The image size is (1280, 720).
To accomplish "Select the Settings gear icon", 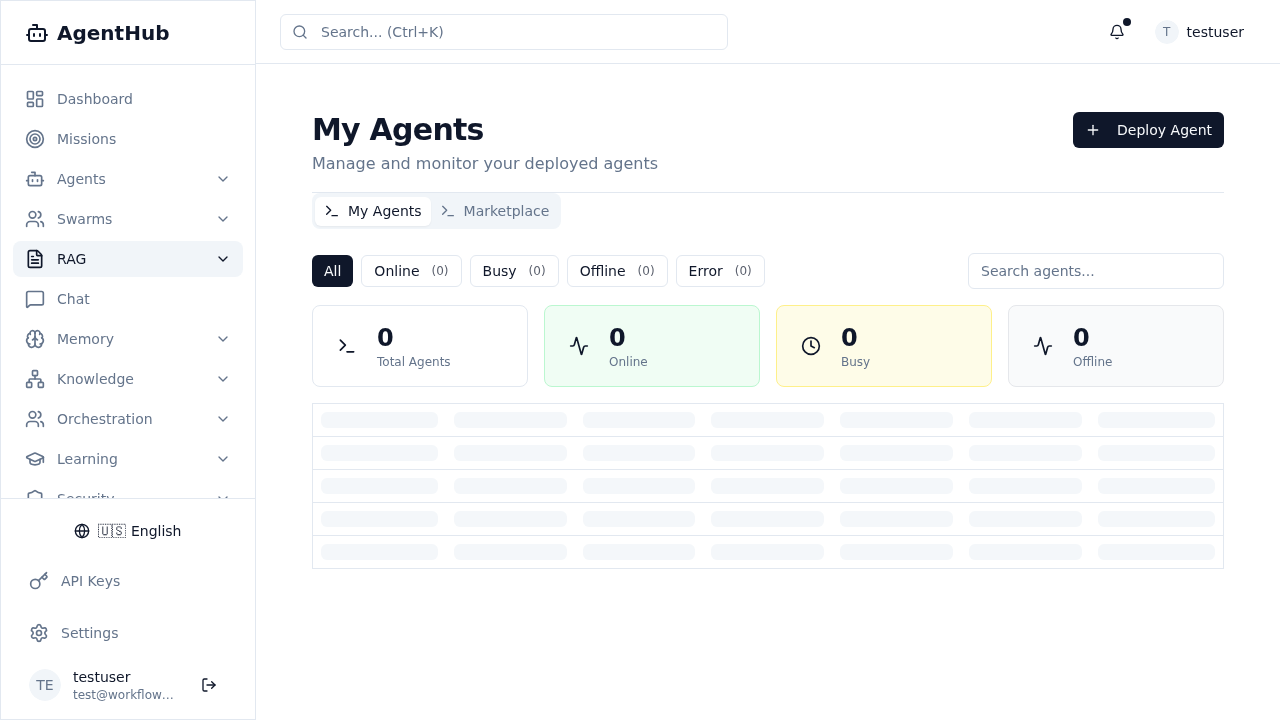I will (x=38, y=633).
